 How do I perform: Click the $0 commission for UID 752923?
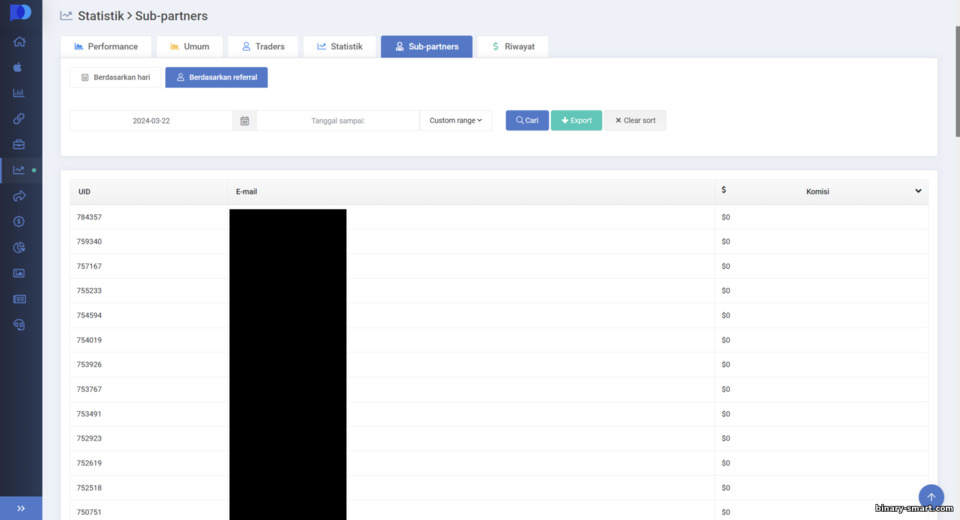pyautogui.click(x=726, y=439)
